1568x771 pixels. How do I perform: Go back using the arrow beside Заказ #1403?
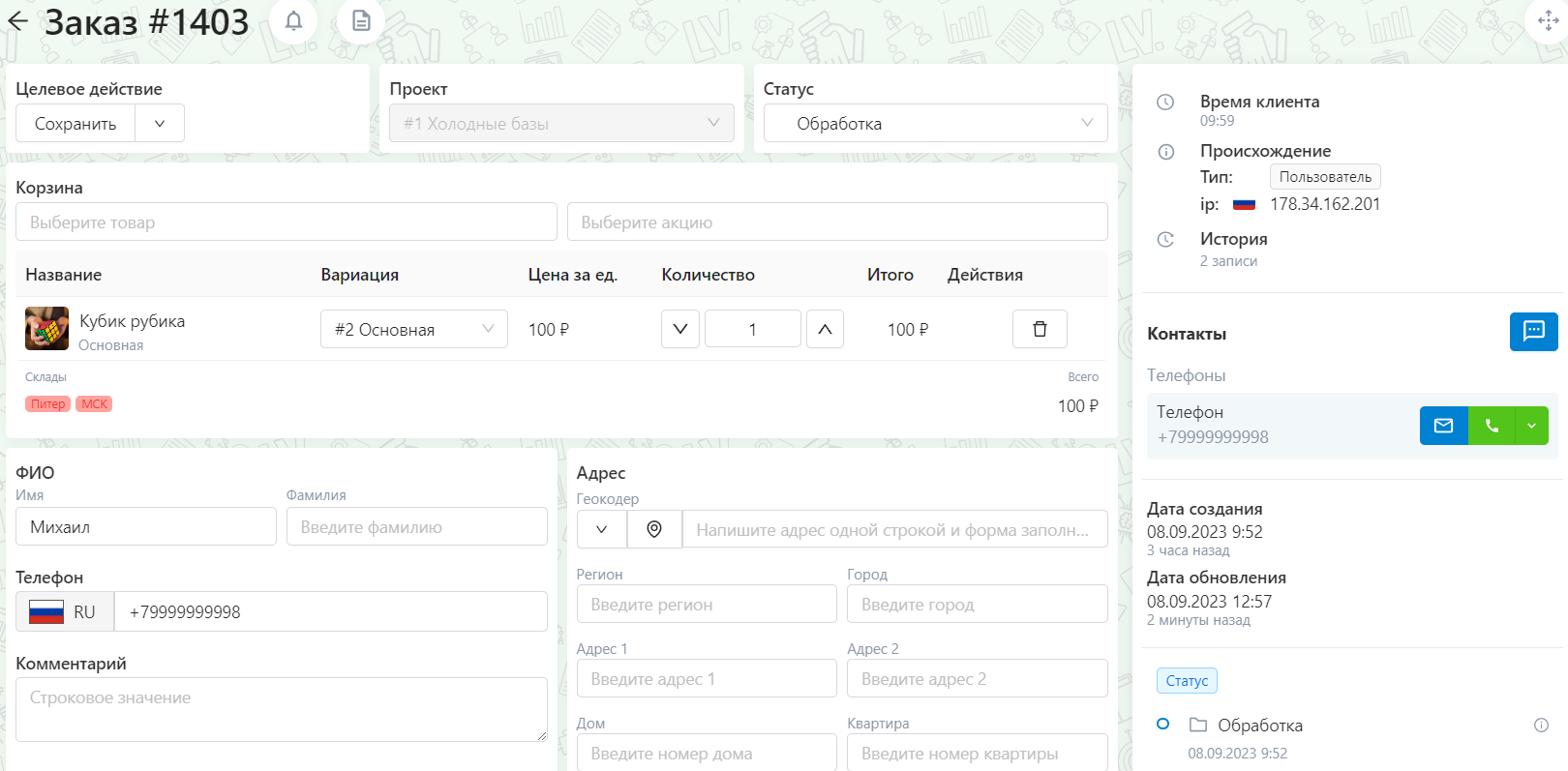[17, 21]
